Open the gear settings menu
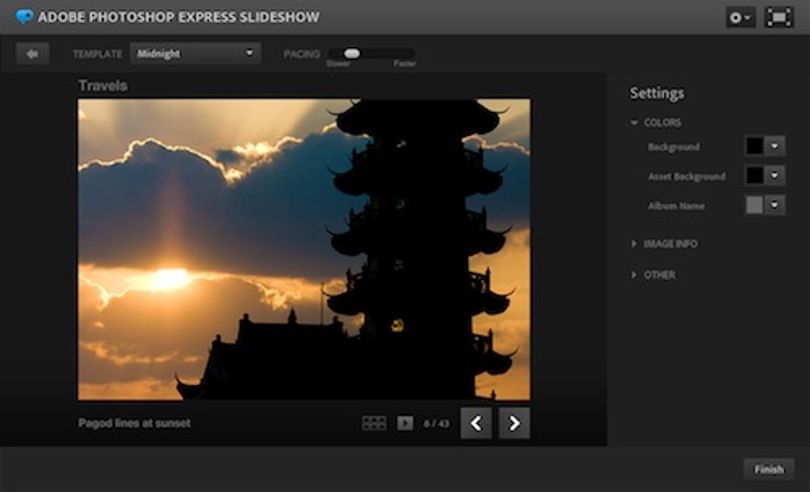 [x=740, y=18]
